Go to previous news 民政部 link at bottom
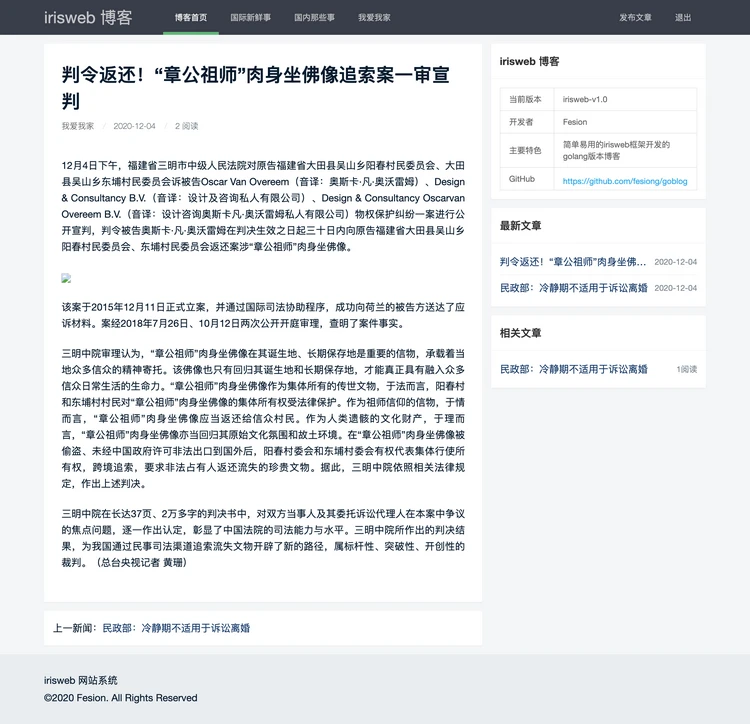This screenshot has width=750, height=724. [x=176, y=628]
